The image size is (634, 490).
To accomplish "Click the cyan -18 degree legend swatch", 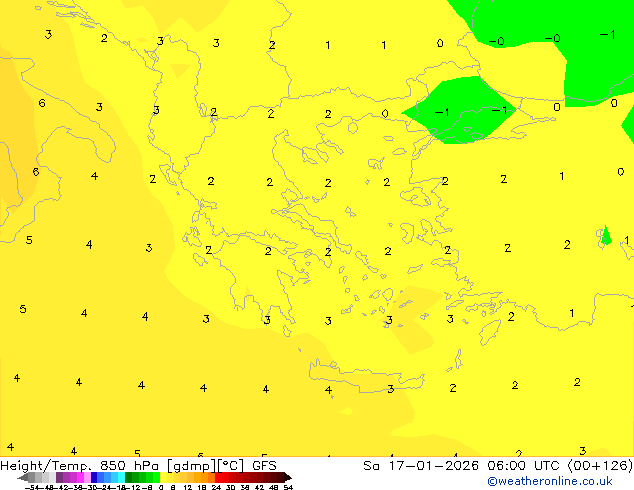I will [122, 477].
